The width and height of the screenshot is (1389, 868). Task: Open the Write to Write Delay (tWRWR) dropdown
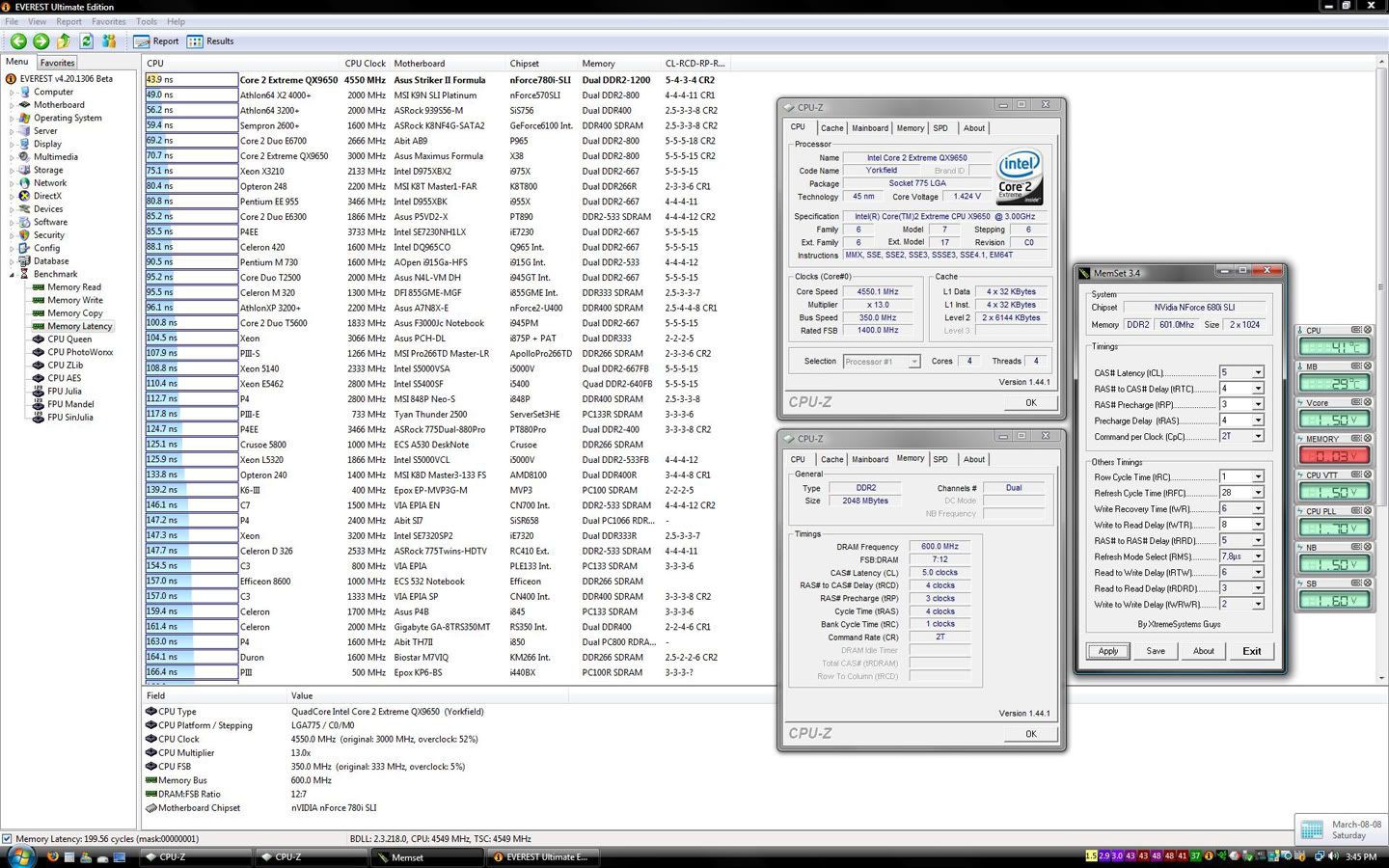1258,605
